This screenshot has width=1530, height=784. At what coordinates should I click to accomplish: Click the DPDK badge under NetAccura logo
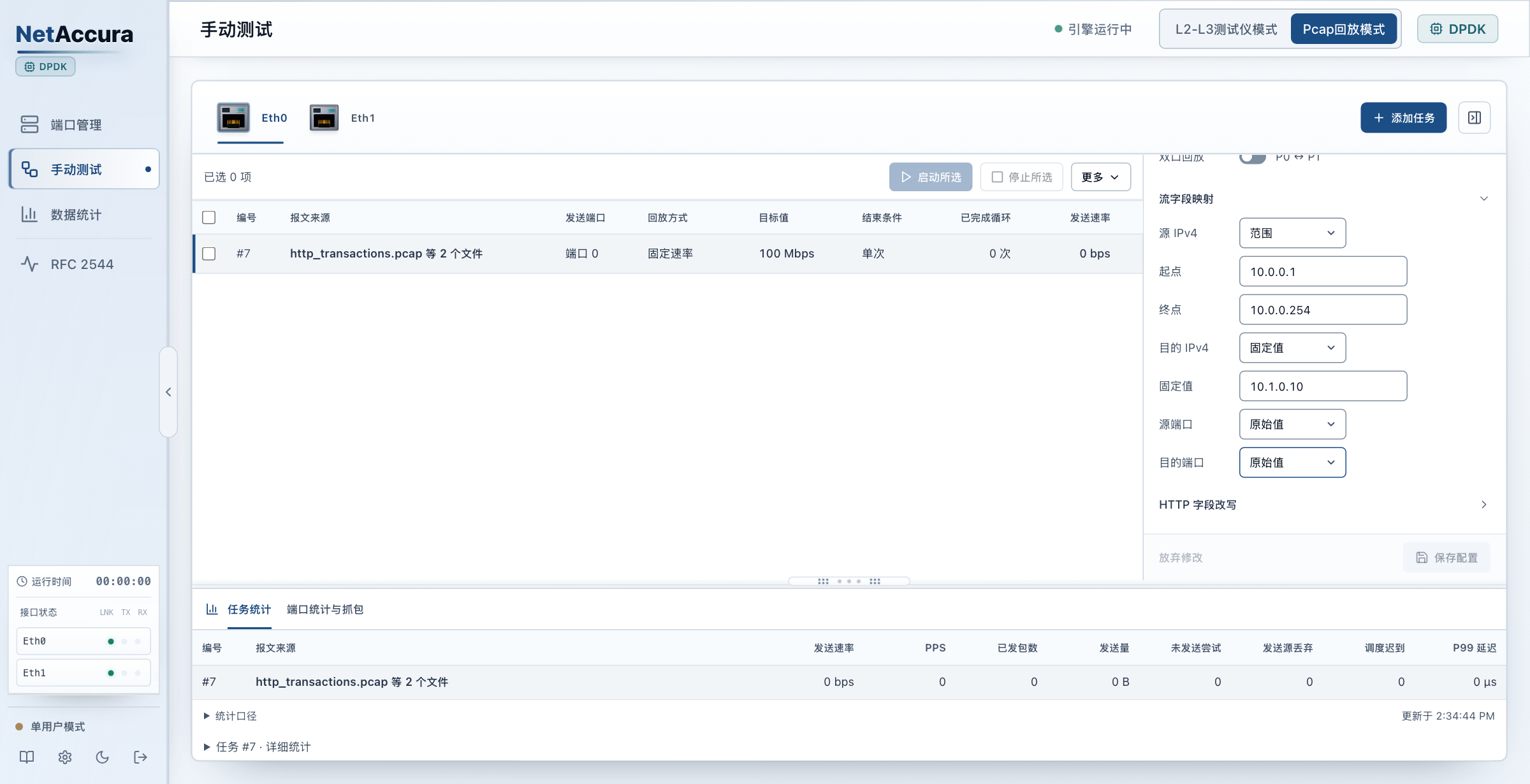[45, 66]
